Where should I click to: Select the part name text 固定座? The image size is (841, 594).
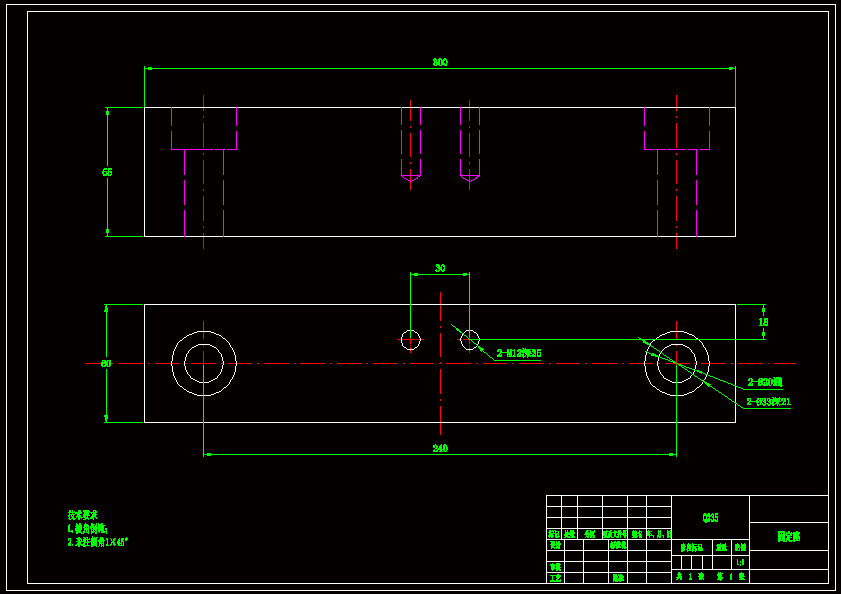pos(788,537)
